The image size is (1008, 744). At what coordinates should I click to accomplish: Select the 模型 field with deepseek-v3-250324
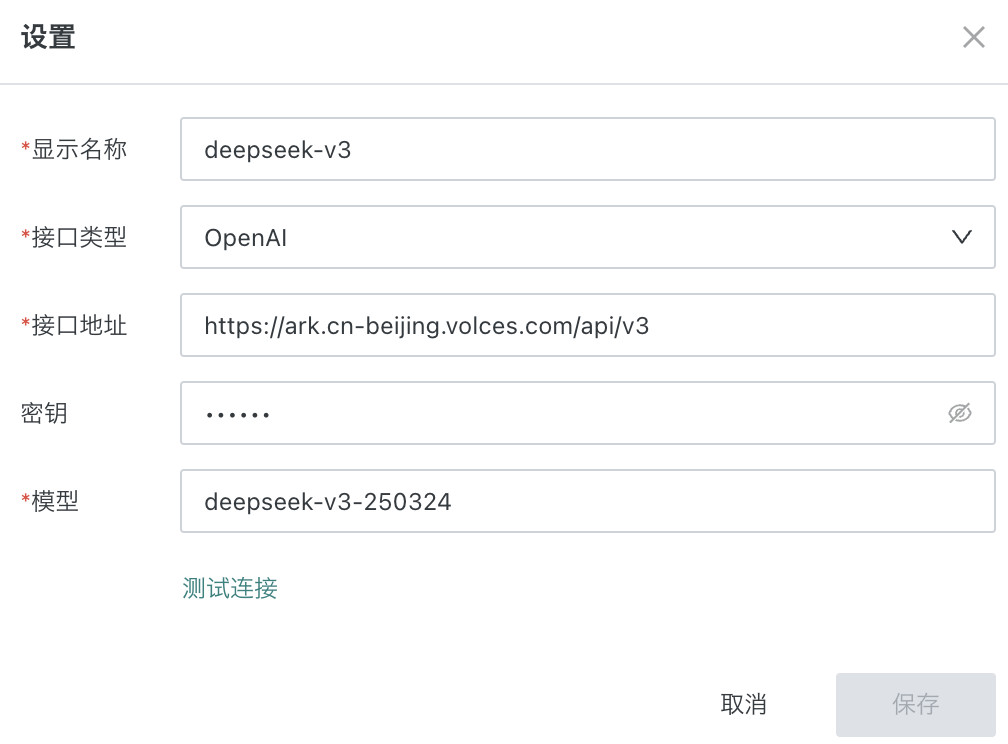click(x=587, y=501)
